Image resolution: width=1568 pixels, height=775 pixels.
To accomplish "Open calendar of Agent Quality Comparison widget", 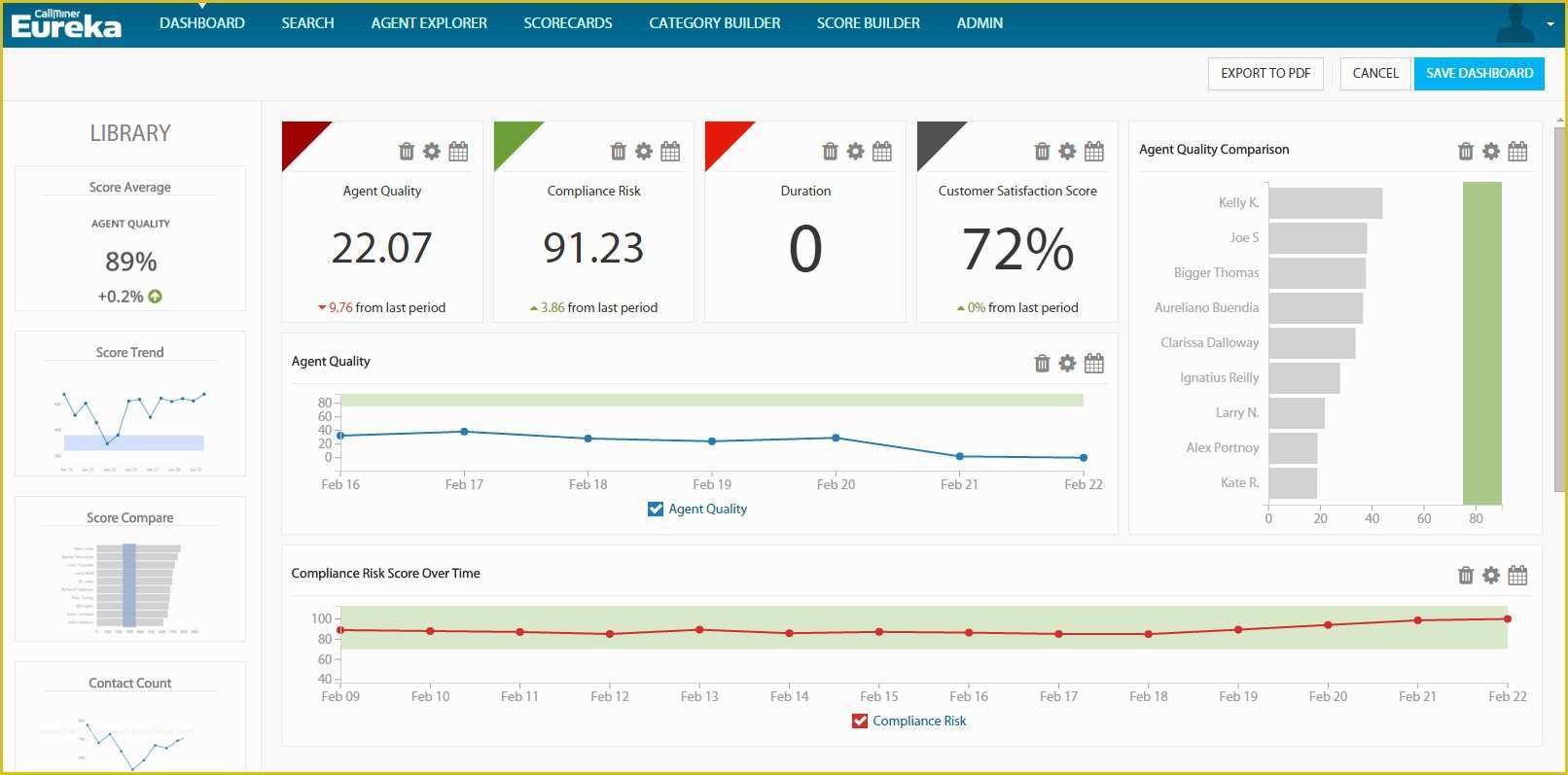I will pyautogui.click(x=1517, y=151).
